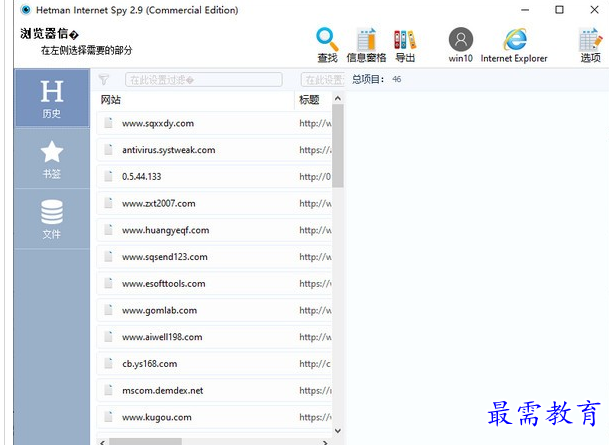Click the horizontal scrollbar left arrow

pos(103,442)
